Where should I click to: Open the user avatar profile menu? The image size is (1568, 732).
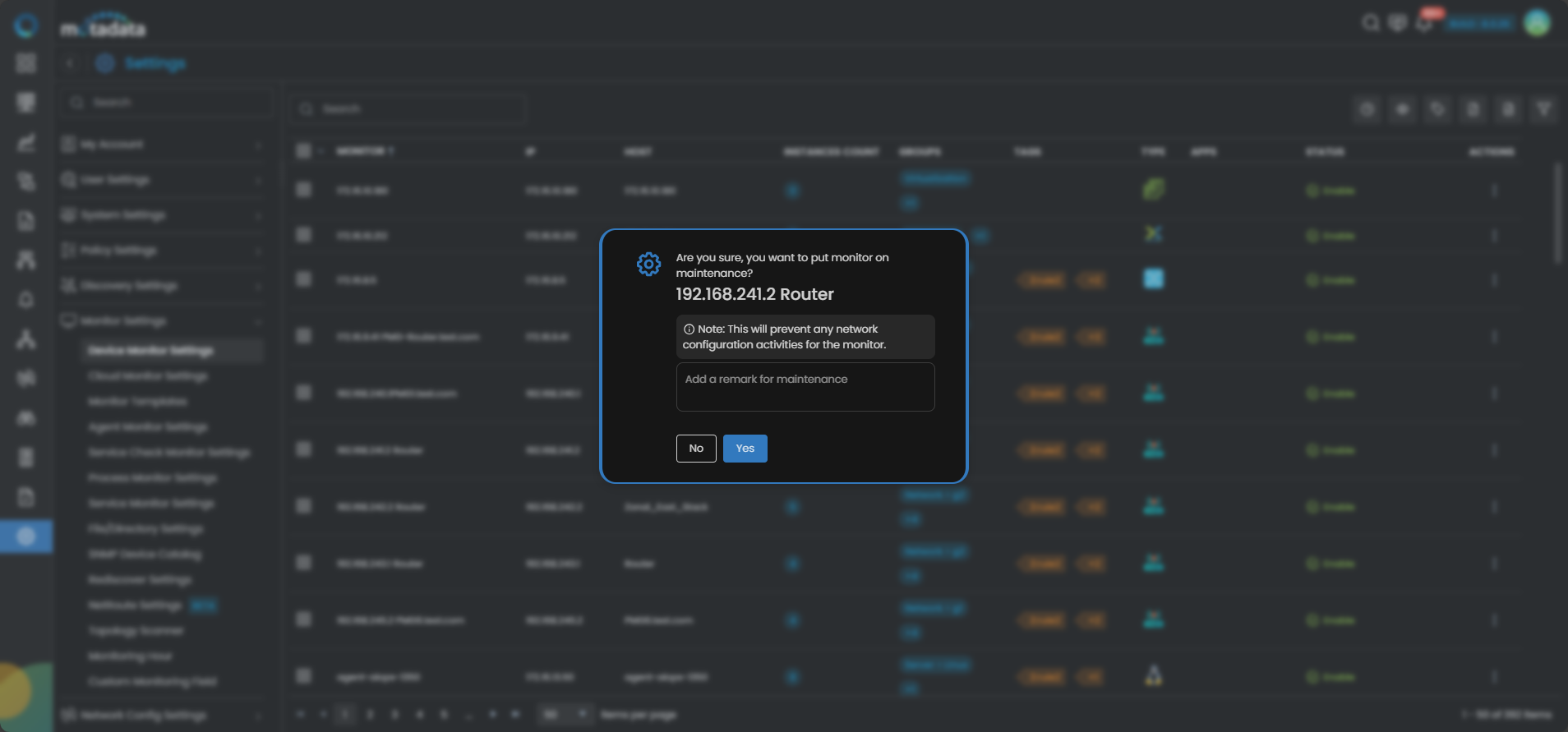click(1537, 23)
